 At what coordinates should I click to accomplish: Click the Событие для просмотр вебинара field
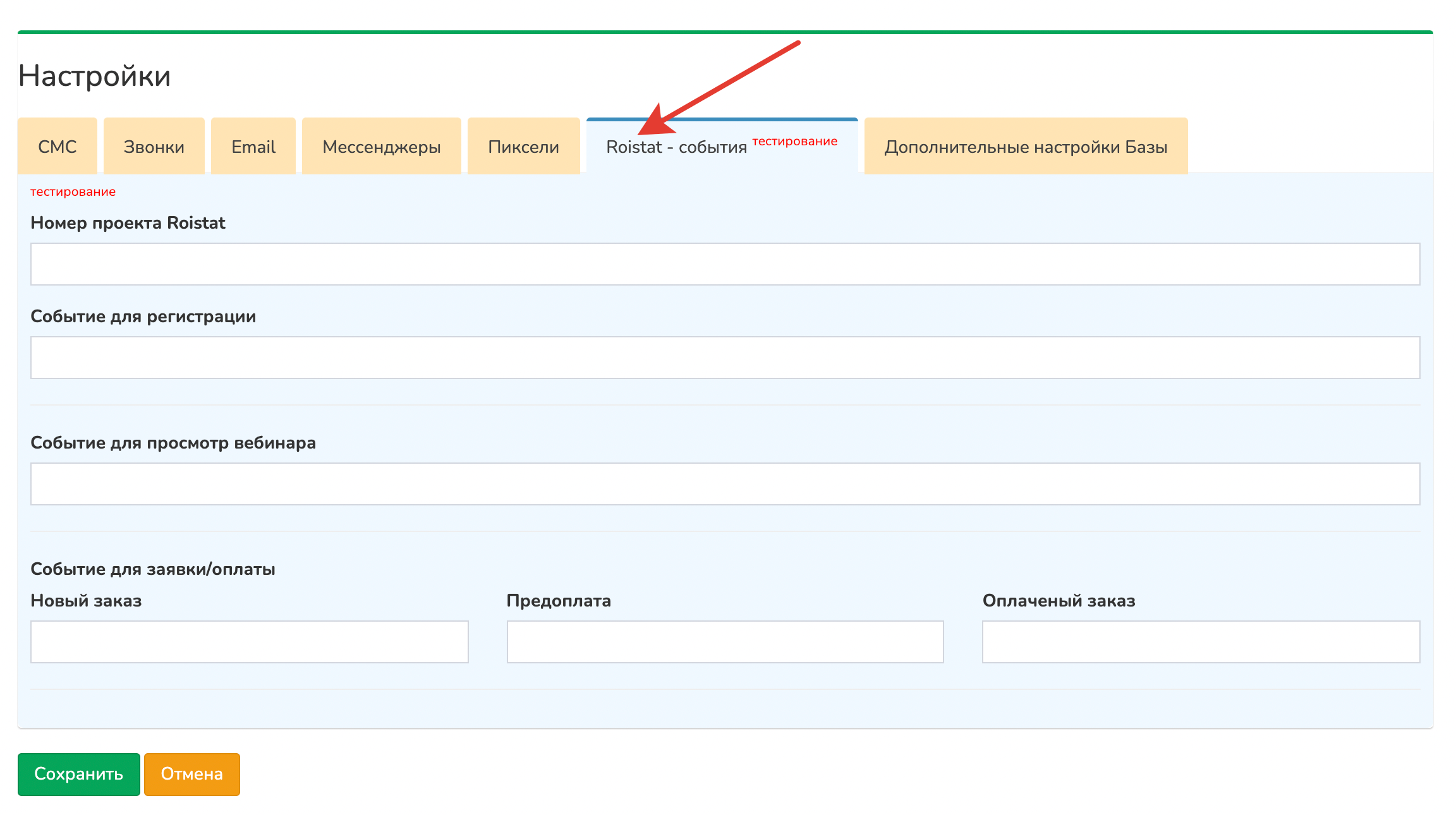click(x=725, y=484)
